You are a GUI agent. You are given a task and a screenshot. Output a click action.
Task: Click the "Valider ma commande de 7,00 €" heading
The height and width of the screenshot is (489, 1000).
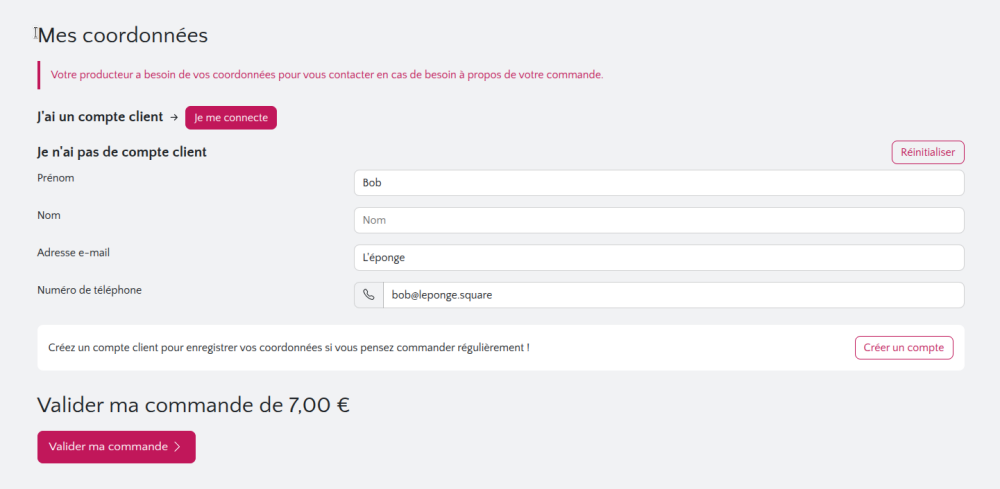click(193, 405)
